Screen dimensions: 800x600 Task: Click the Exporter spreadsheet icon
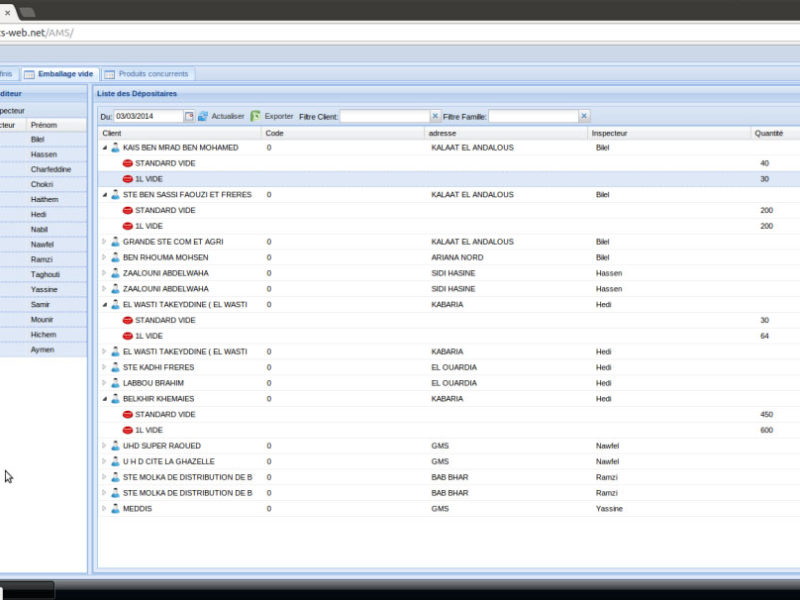point(255,116)
